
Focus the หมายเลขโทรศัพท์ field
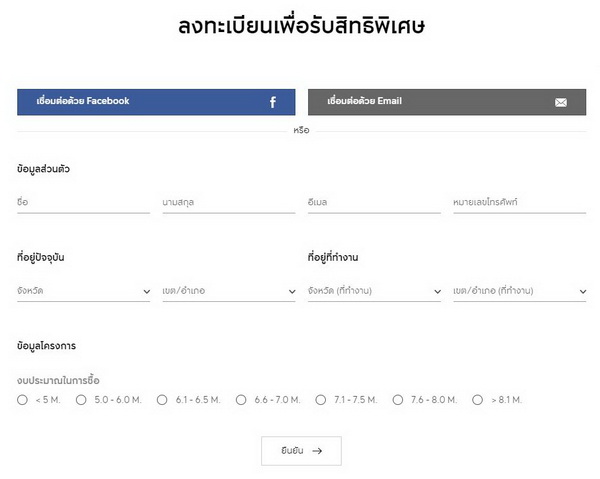click(519, 203)
